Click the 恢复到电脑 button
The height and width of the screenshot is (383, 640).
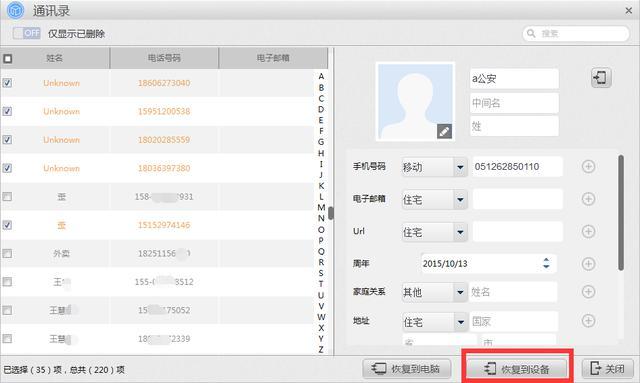[407, 369]
